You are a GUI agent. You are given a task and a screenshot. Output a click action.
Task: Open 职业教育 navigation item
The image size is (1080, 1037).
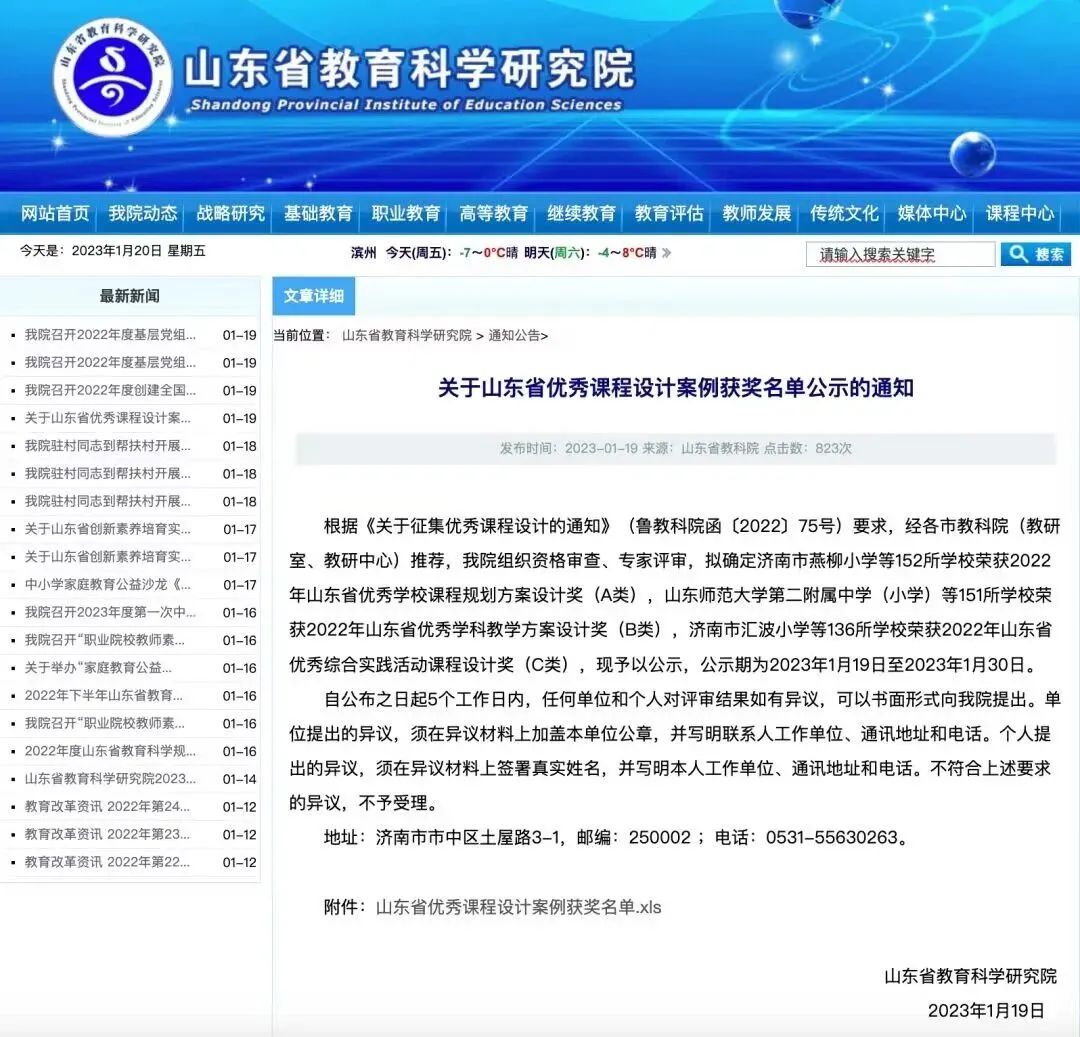point(406,213)
